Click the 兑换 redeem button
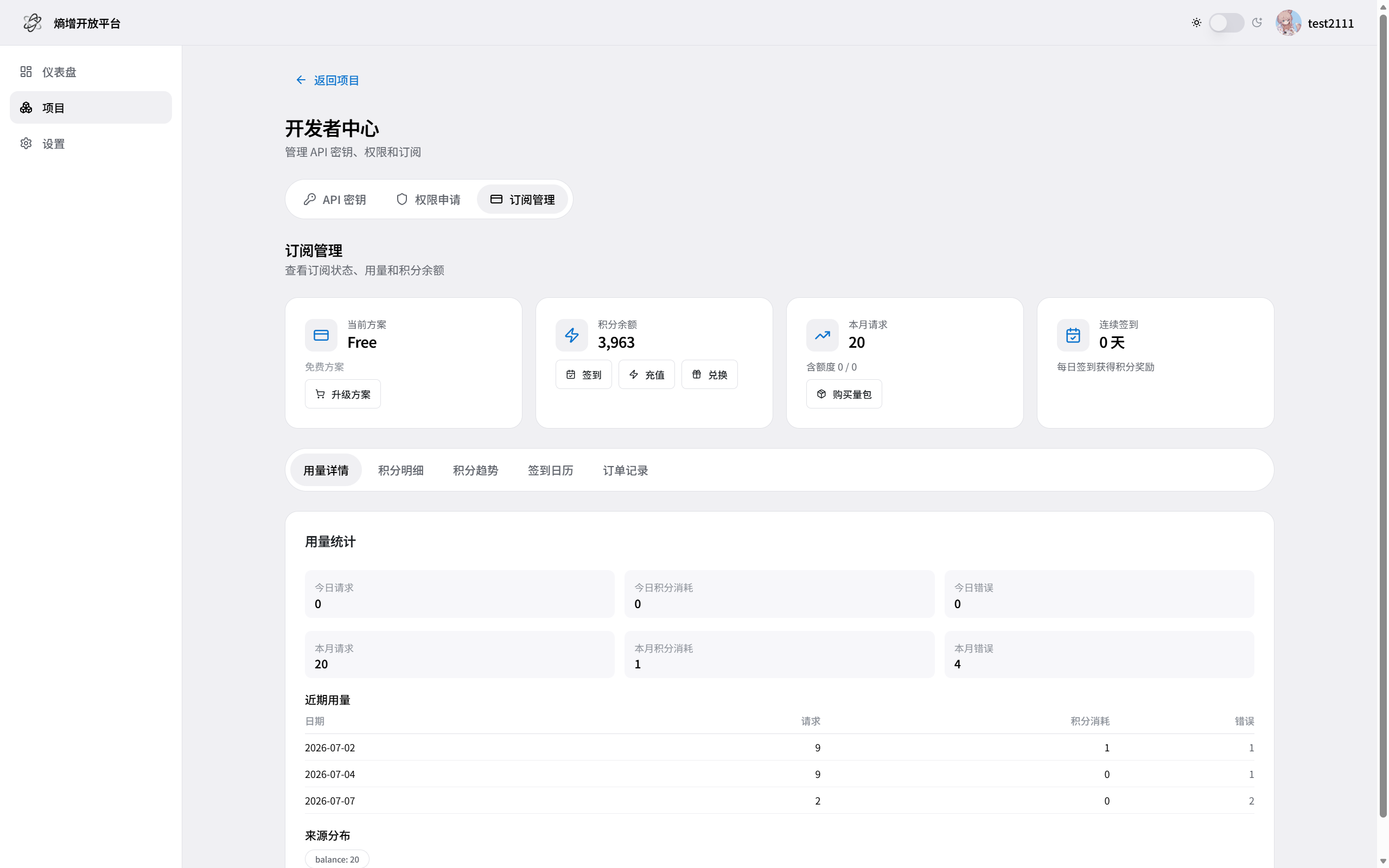This screenshot has width=1389, height=868. pyautogui.click(x=710, y=374)
